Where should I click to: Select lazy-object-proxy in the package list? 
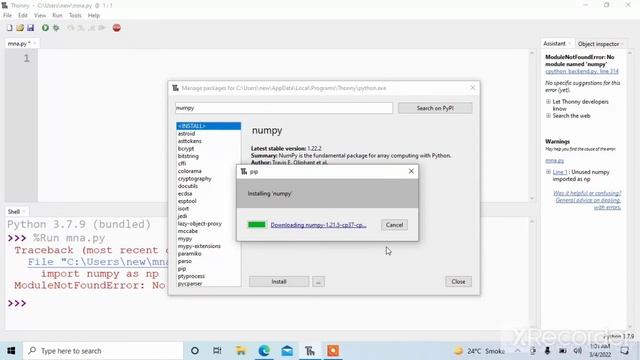tap(200, 224)
